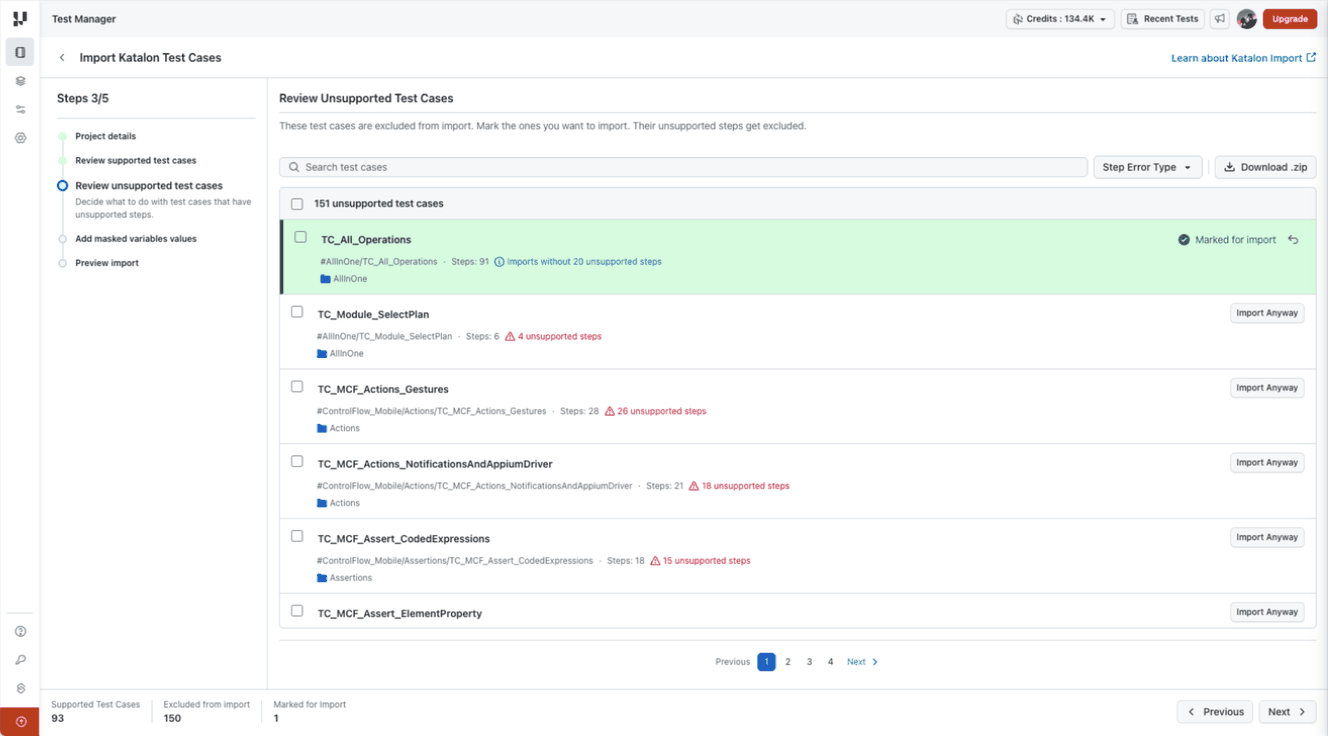Tick the TC_All_Operations checkbox
The height and width of the screenshot is (736, 1328).
tap(300, 237)
